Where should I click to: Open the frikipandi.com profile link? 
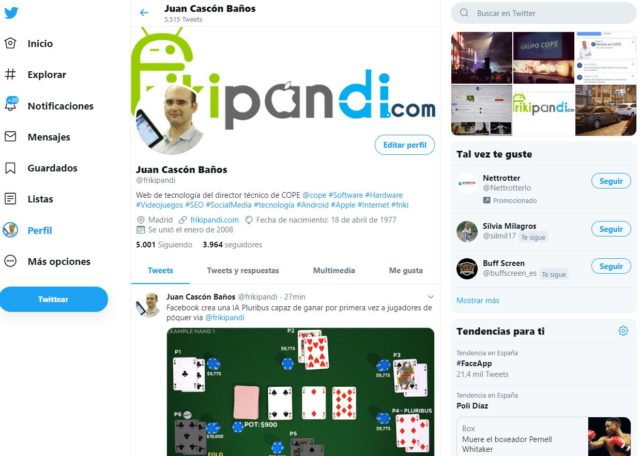pos(214,220)
